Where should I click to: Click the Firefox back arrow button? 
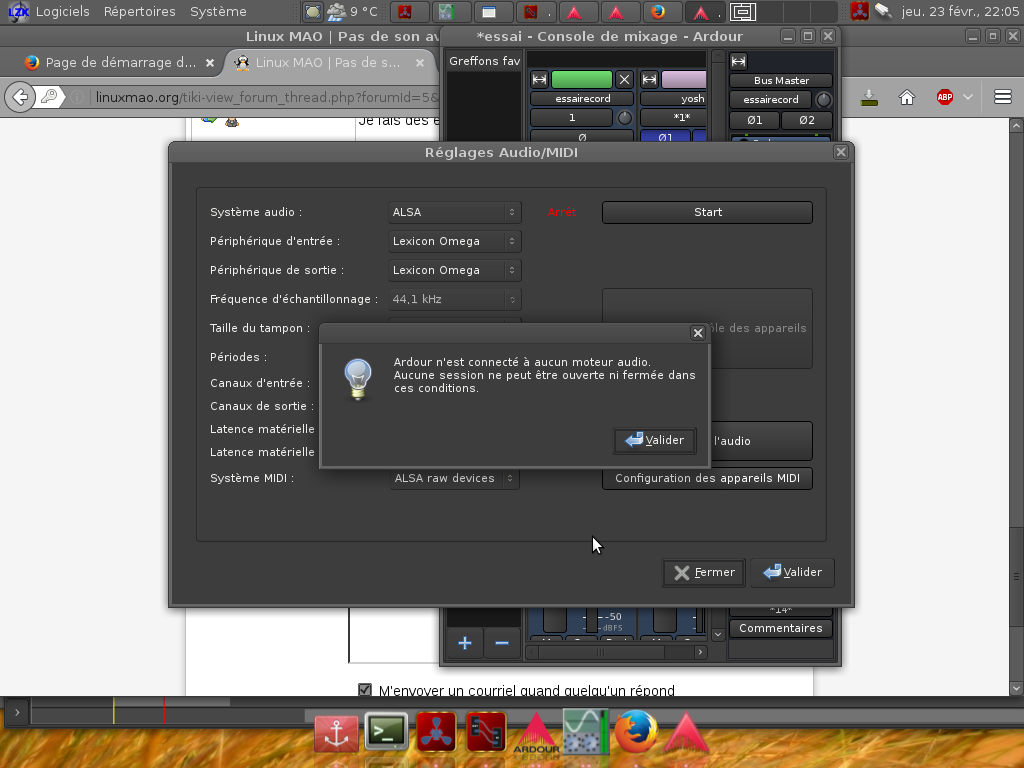click(x=20, y=97)
